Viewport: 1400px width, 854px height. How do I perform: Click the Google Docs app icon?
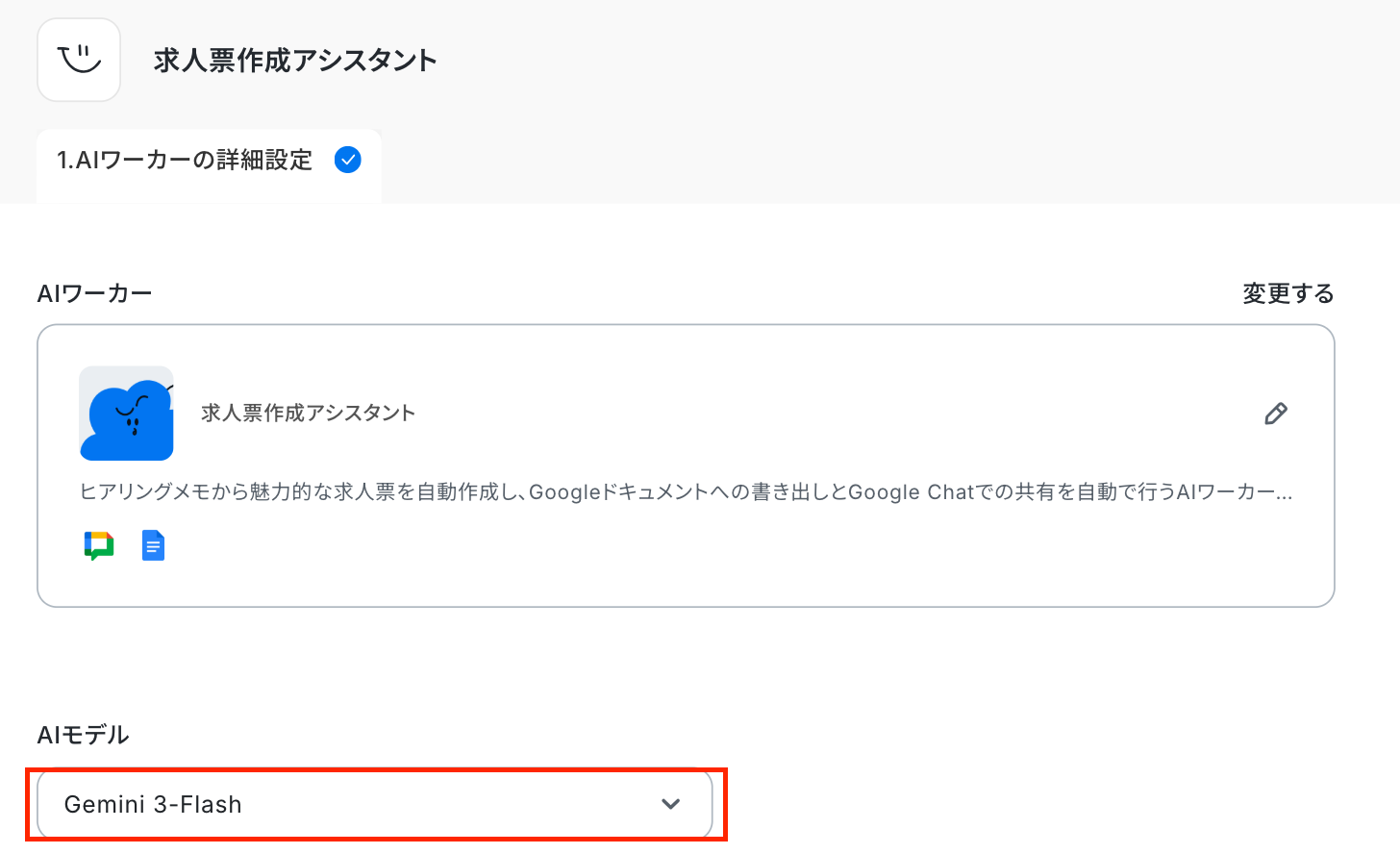click(x=153, y=545)
